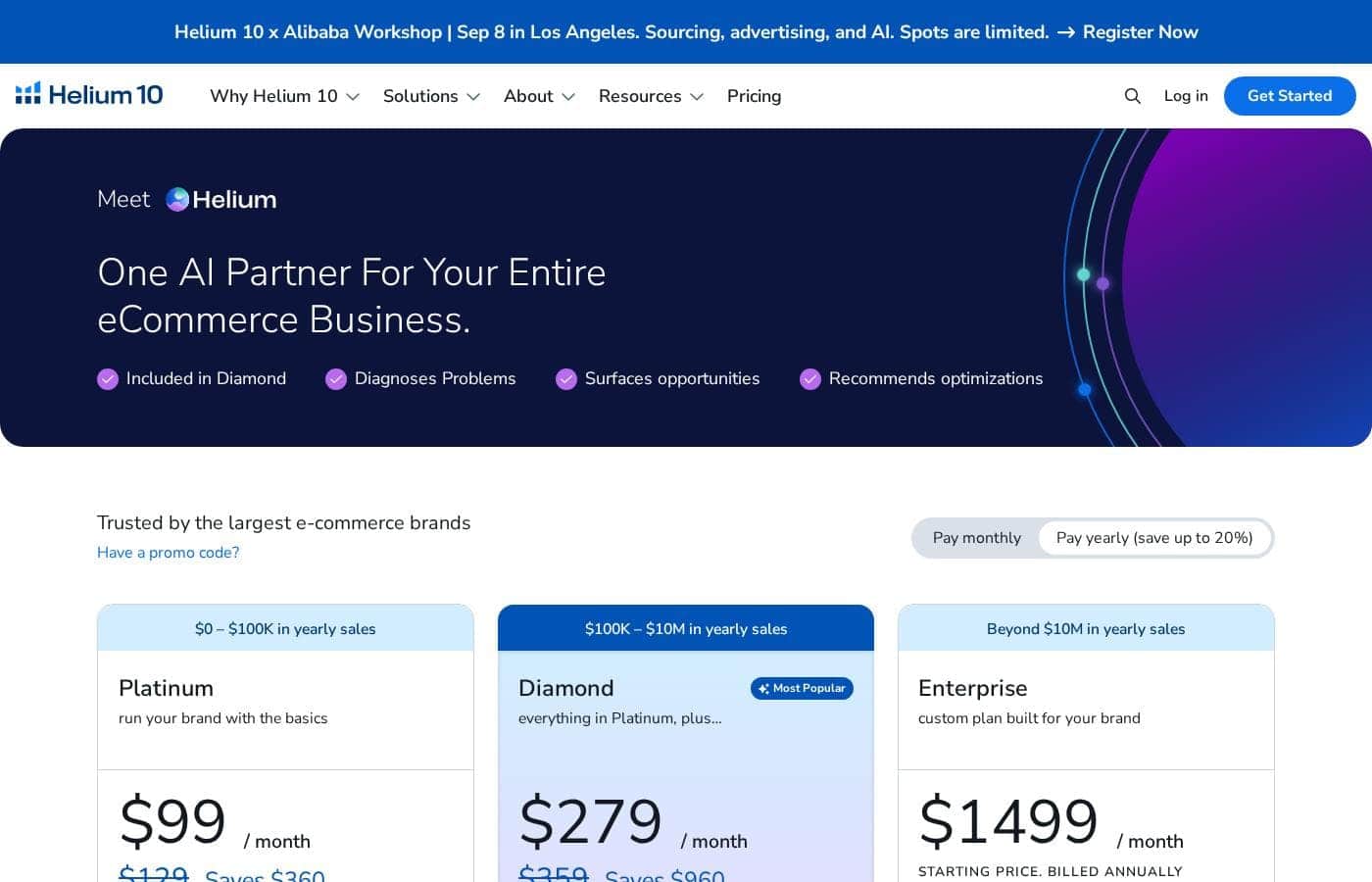Click the $99 Platinum price
Screen dimensions: 1372x882
[172, 821]
